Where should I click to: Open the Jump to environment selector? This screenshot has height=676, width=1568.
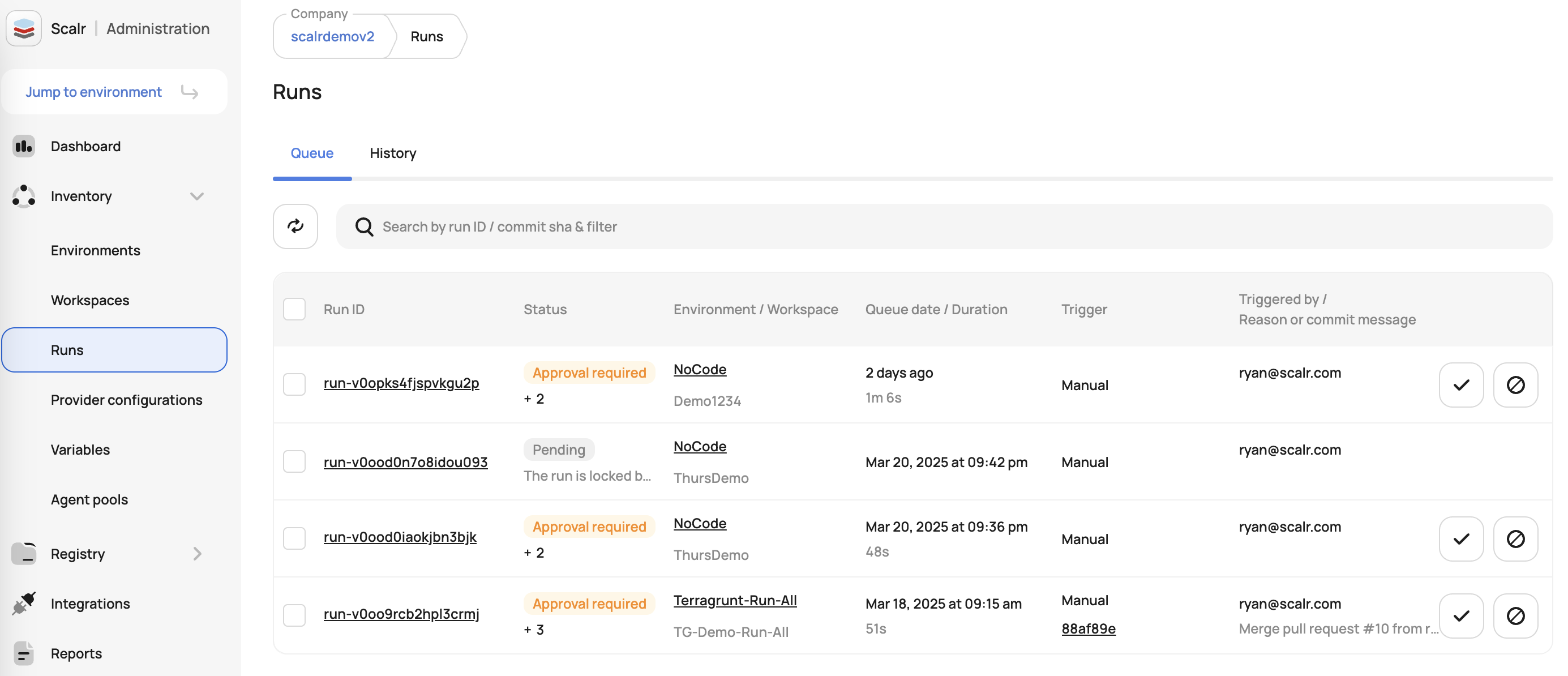coord(114,92)
